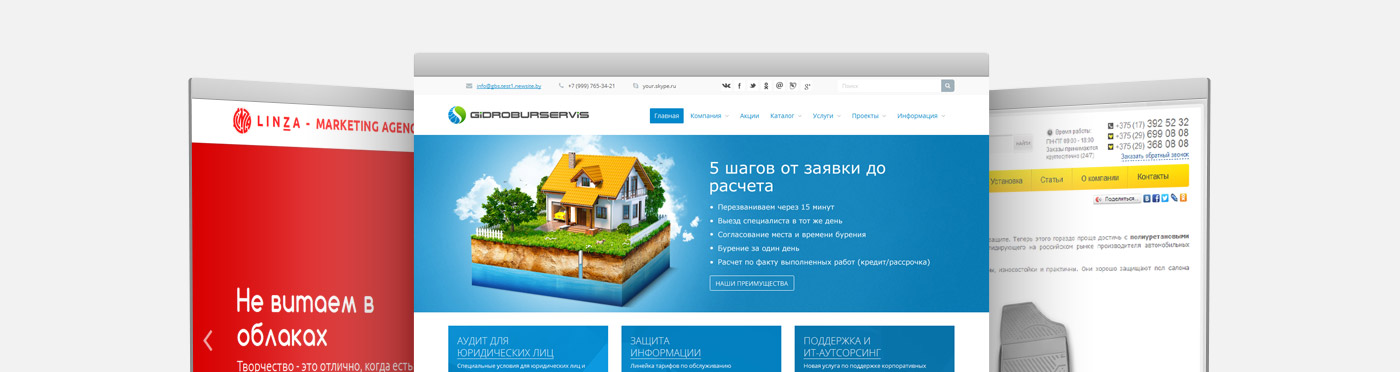Open the Акции menu item
The width and height of the screenshot is (1400, 372).
point(749,116)
